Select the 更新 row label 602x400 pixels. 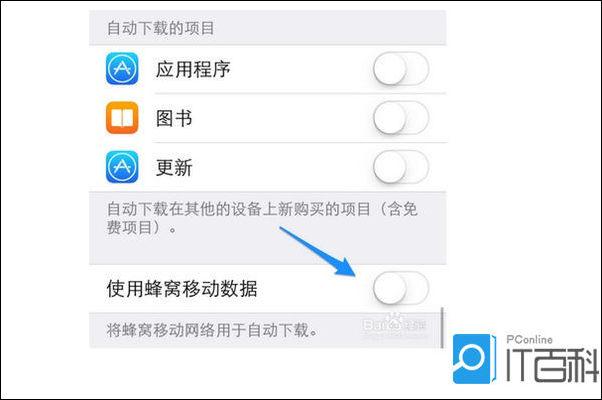[x=174, y=167]
